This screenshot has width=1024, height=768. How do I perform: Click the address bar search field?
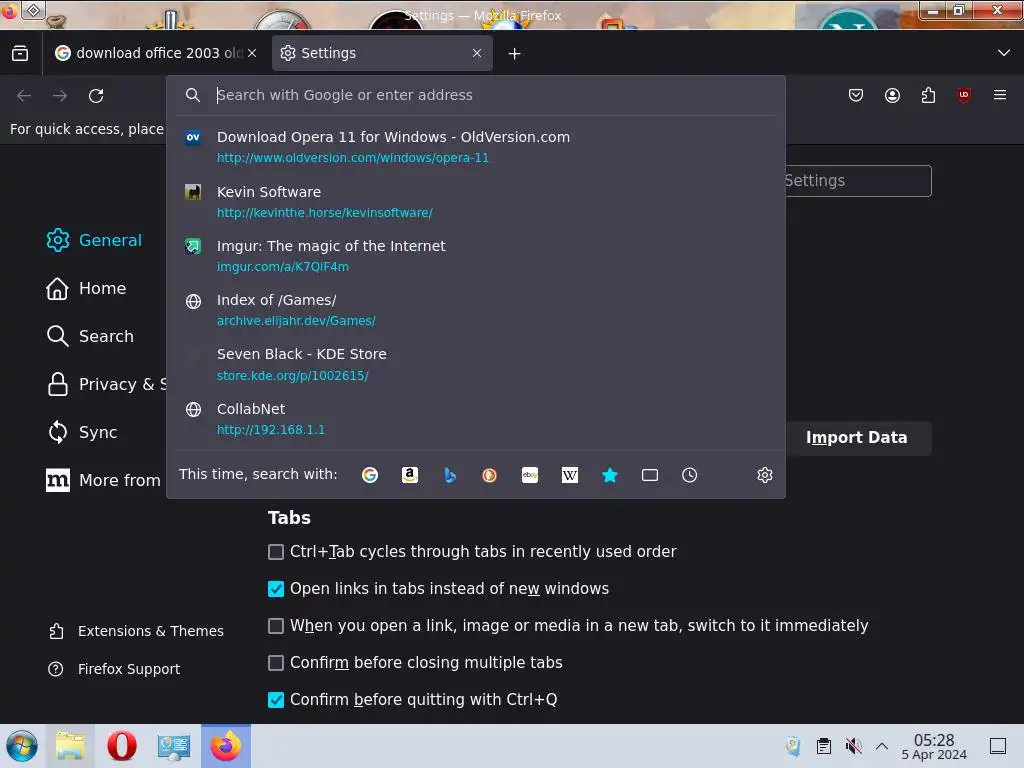tap(477, 95)
